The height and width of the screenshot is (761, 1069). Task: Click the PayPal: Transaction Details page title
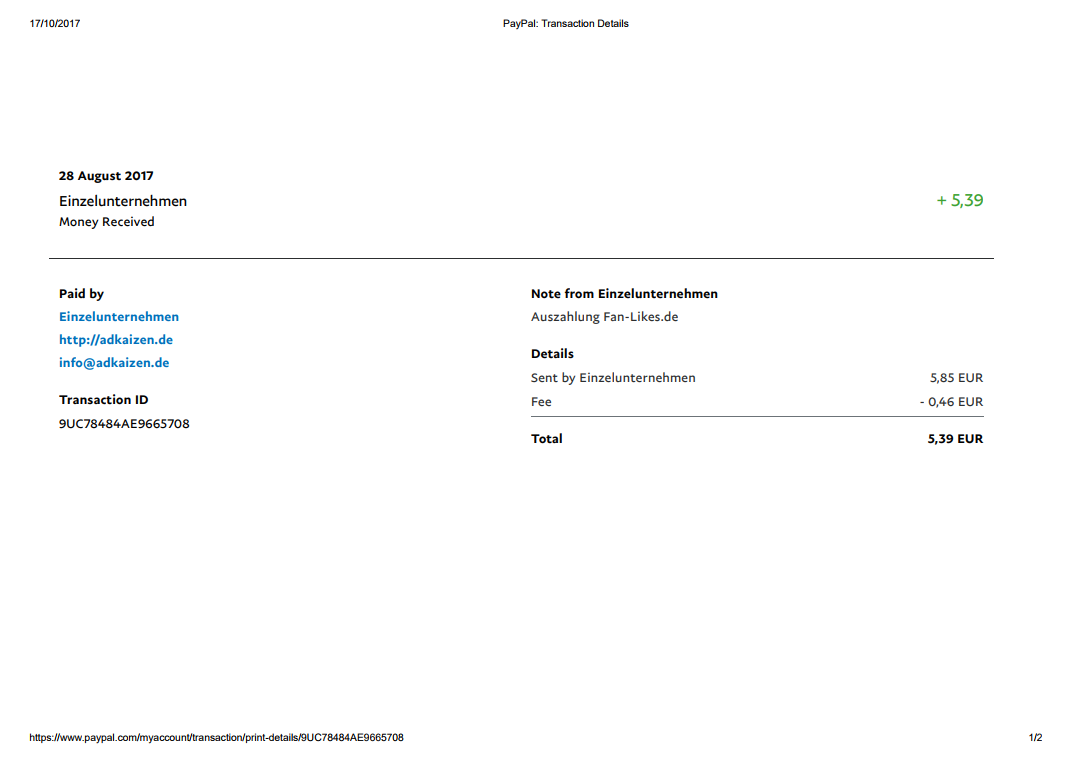tap(566, 24)
